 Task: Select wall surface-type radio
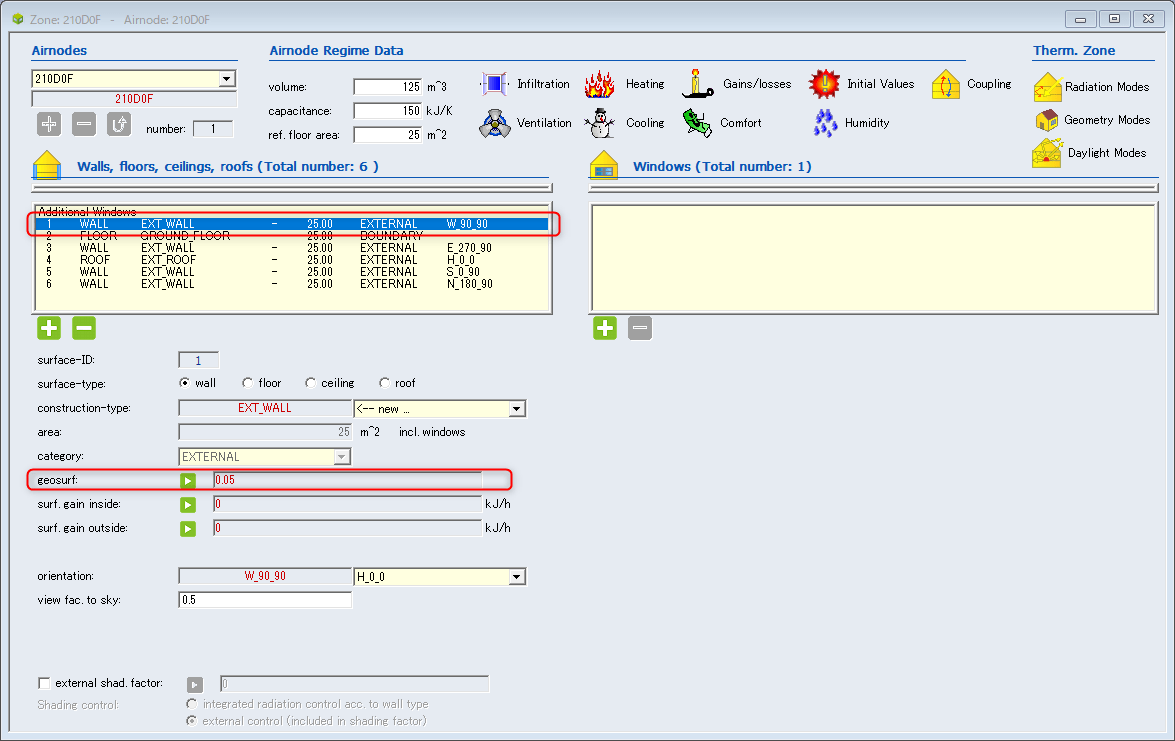(x=184, y=383)
